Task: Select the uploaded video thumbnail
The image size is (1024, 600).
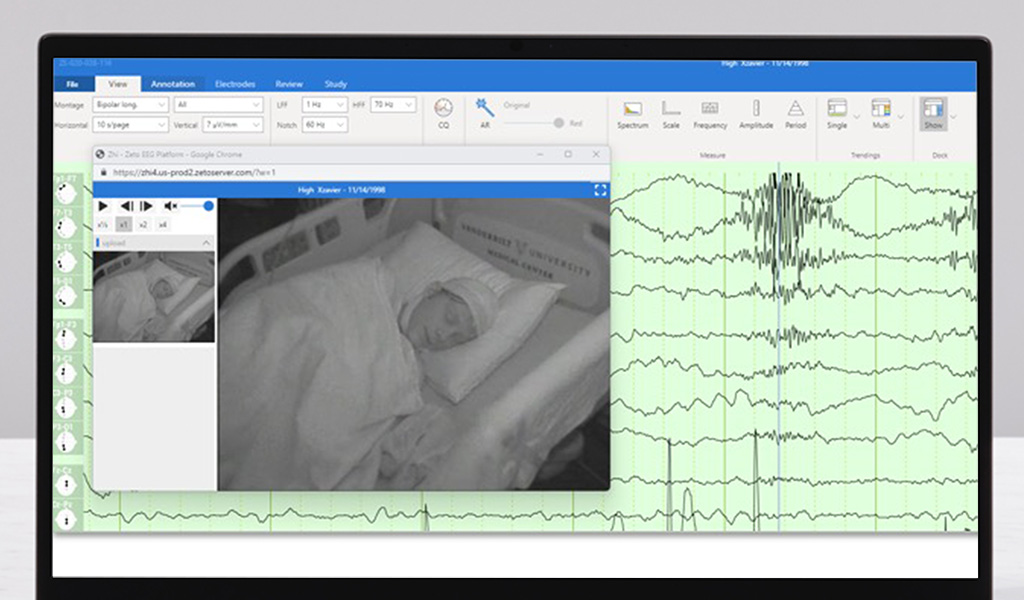Action: click(x=153, y=296)
